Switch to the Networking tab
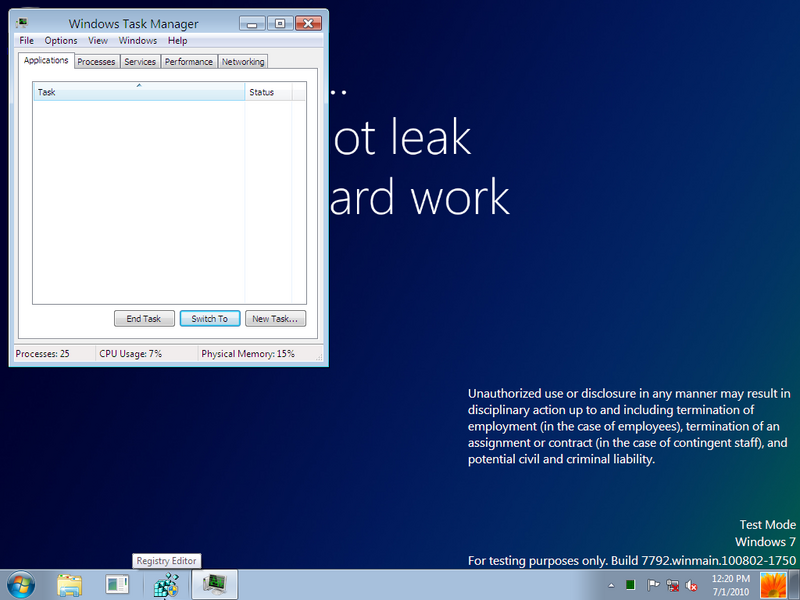 (243, 62)
